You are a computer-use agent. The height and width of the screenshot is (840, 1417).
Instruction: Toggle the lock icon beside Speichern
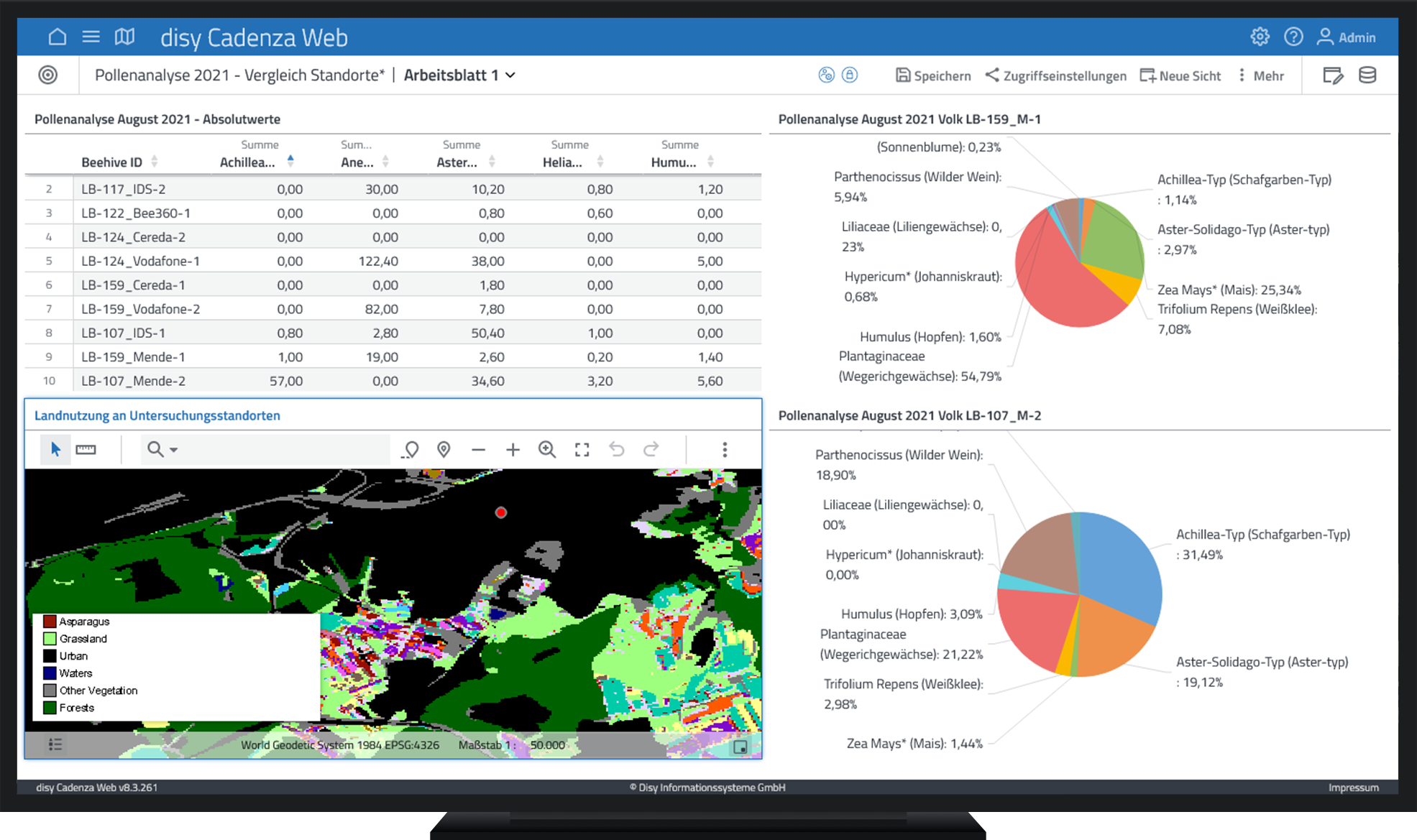pos(850,75)
